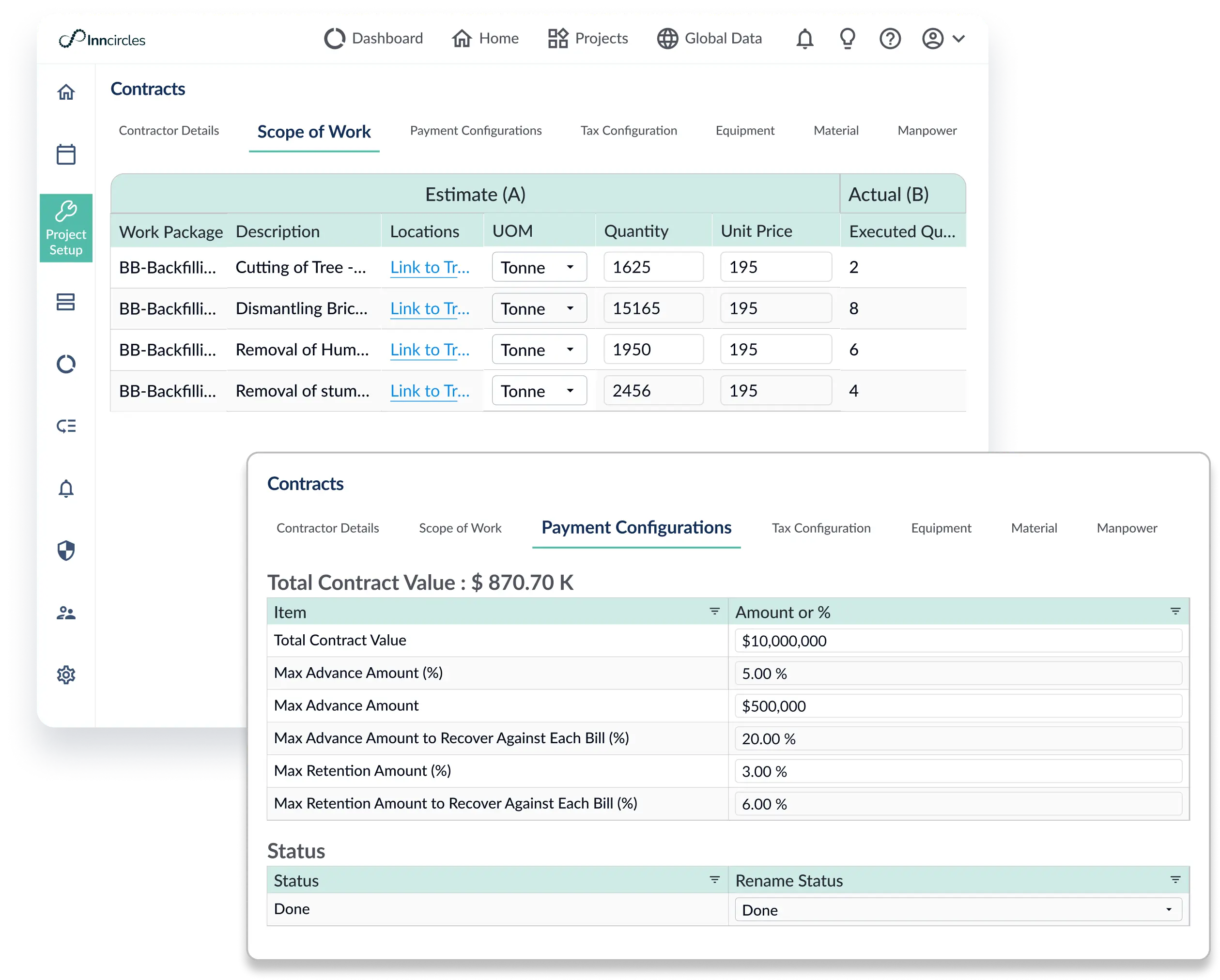
Task: Open the people/team icon in sidebar
Action: pos(66,613)
